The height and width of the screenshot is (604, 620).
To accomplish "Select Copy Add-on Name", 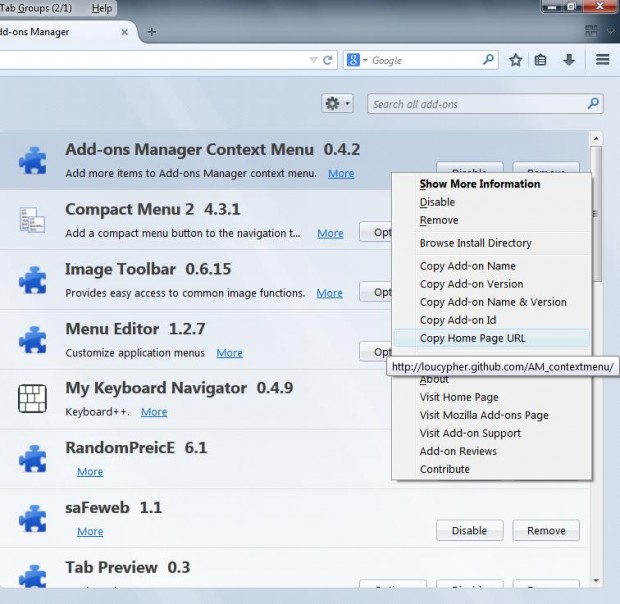I will coord(491,266).
